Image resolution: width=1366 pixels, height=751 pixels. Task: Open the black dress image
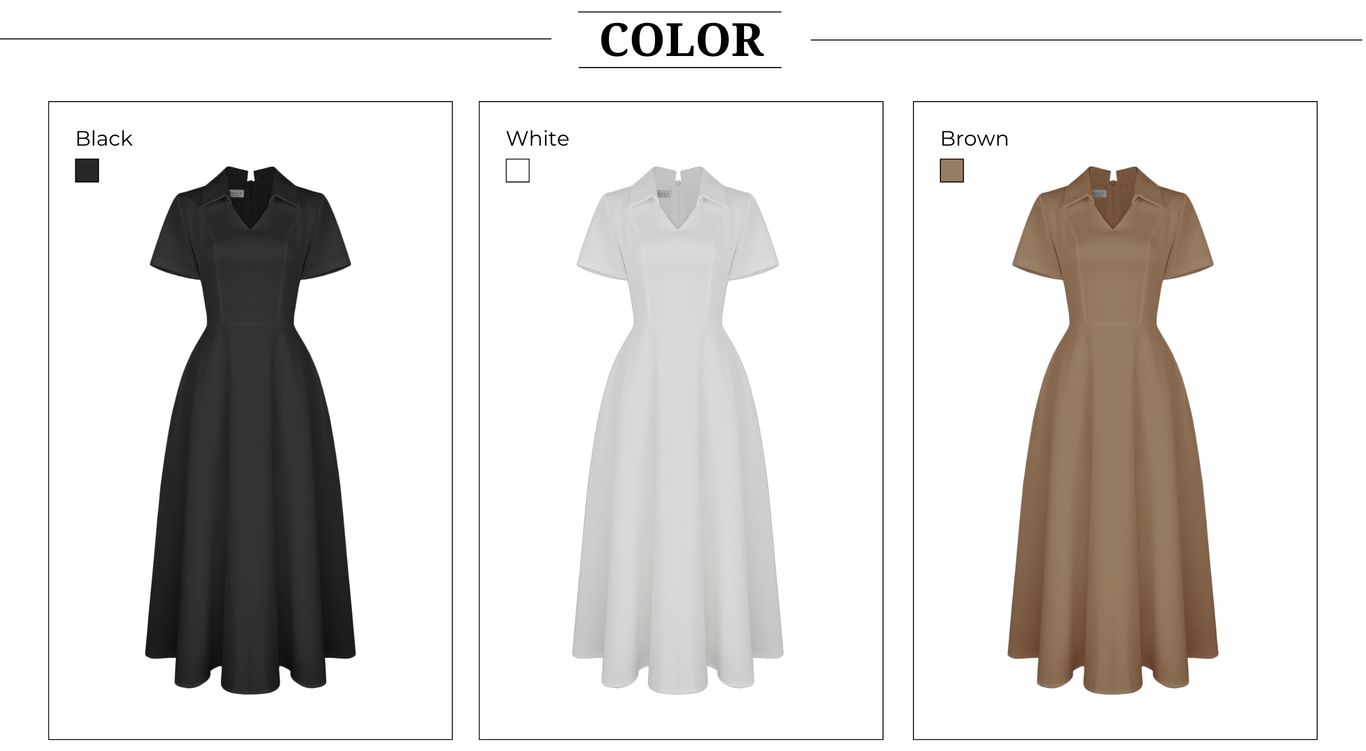[250, 429]
